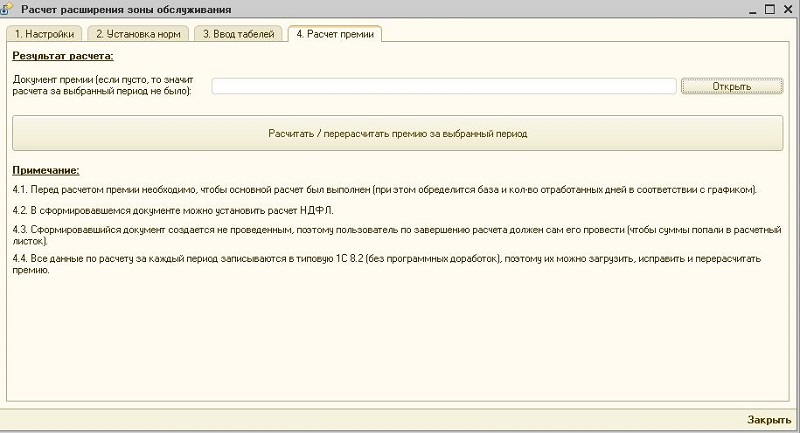This screenshot has height=433, width=800.
Task: Click note 4.4 about typical 1С 8.2
Action: (387, 264)
